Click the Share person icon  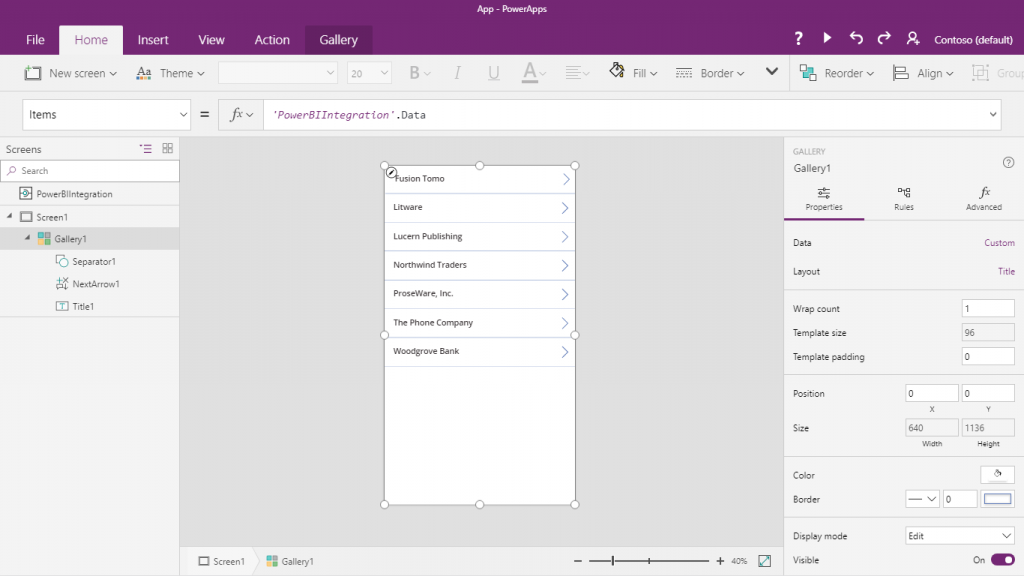pyautogui.click(x=912, y=37)
